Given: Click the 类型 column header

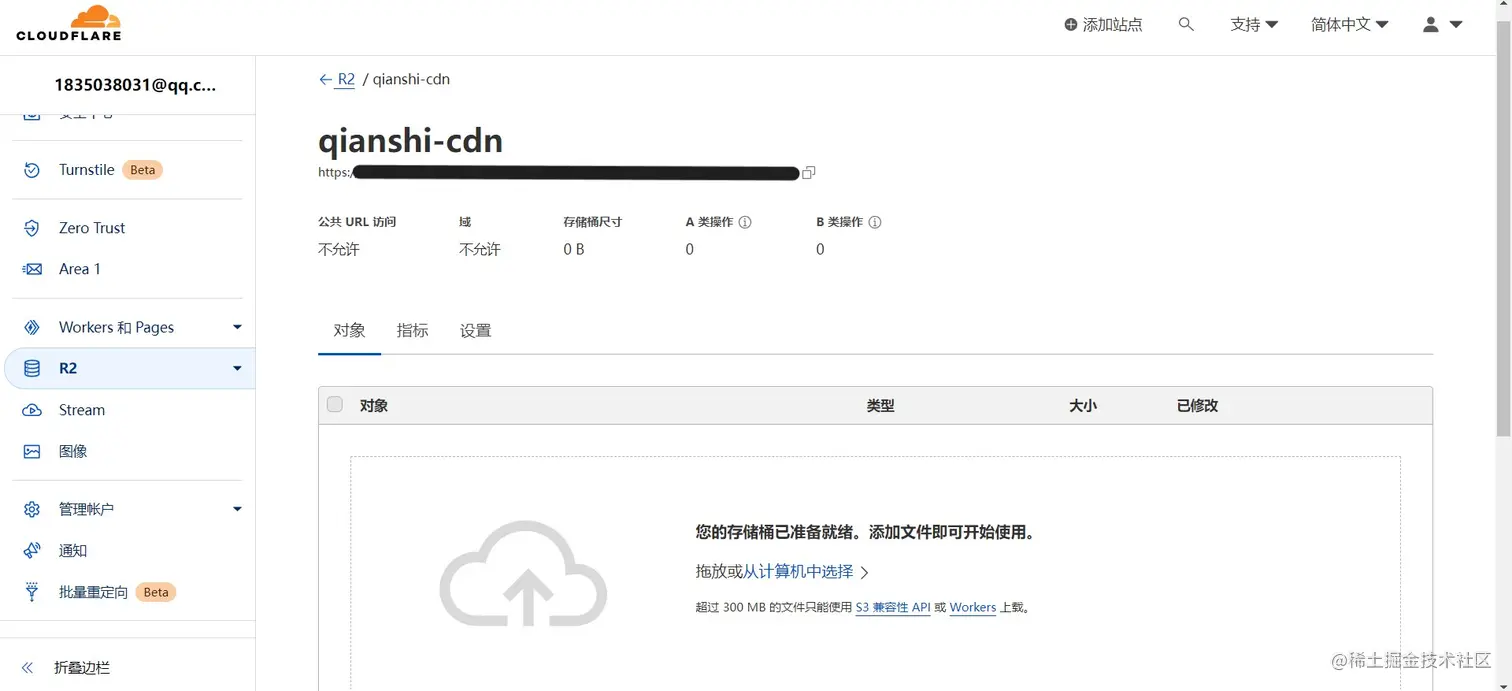Looking at the screenshot, I should [x=880, y=406].
